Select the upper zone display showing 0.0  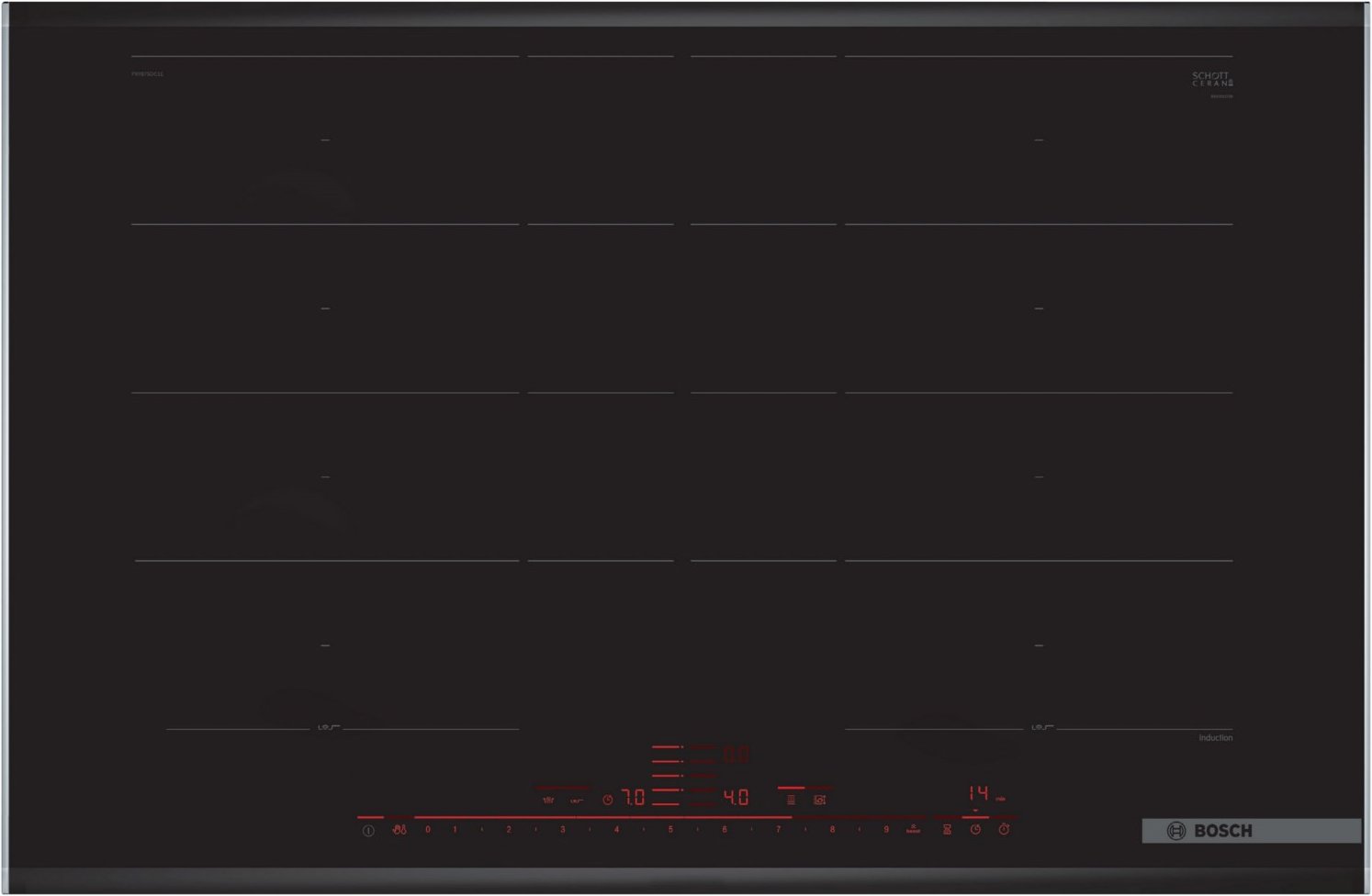(x=736, y=756)
